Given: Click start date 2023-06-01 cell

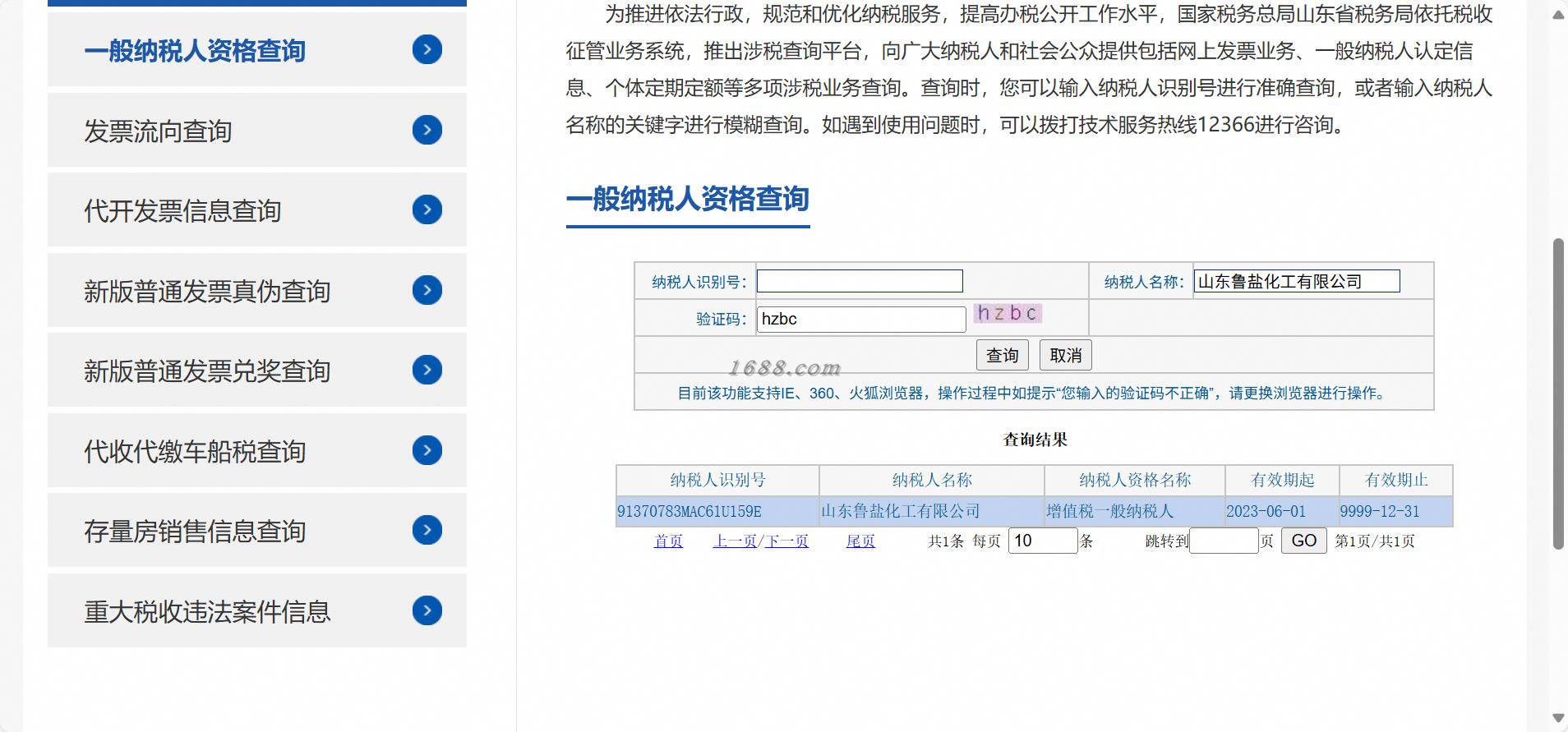Looking at the screenshot, I should click(1282, 511).
